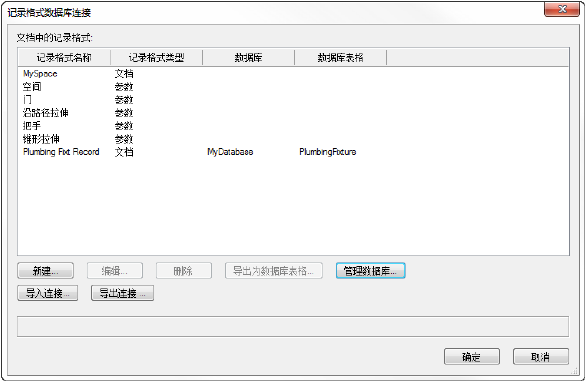Click 参数 type in 锥形拉伸 row
586x382 pixels.
point(124,139)
